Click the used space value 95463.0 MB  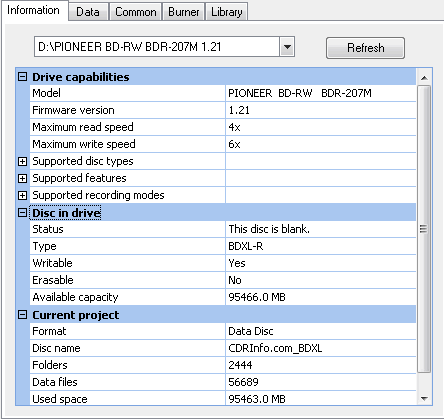(x=257, y=399)
